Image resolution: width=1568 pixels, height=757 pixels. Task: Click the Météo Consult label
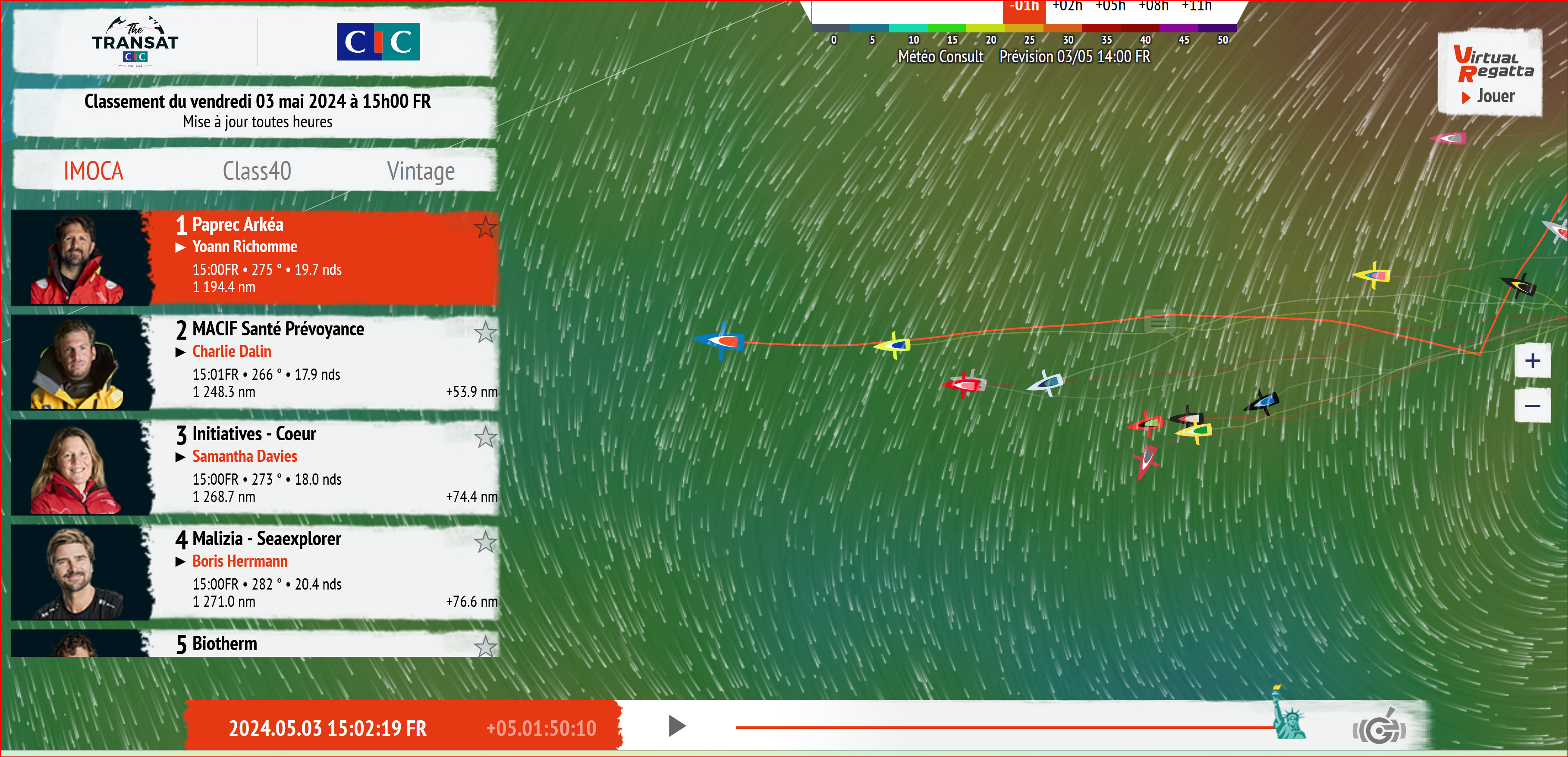click(x=940, y=57)
